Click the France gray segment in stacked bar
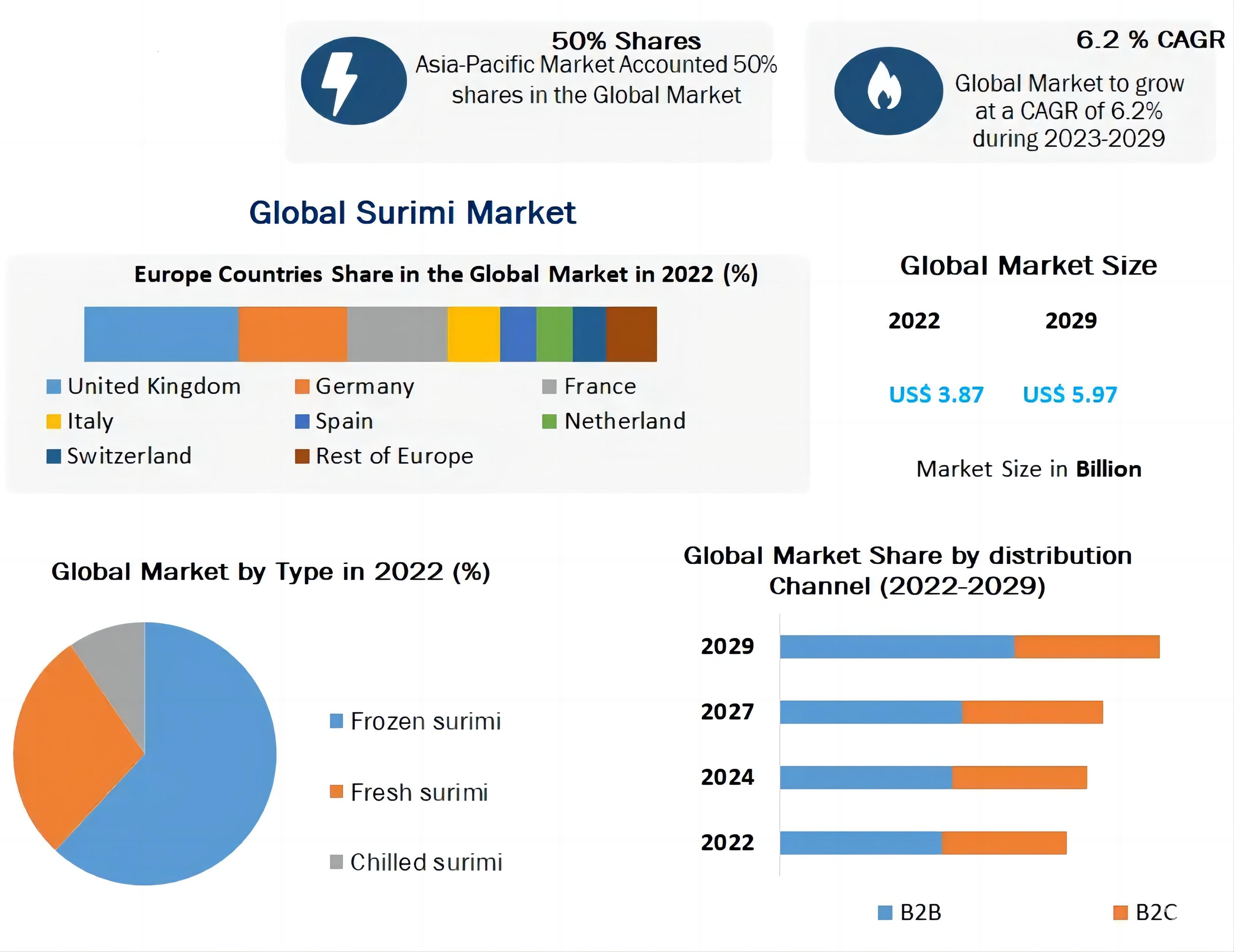 click(397, 334)
